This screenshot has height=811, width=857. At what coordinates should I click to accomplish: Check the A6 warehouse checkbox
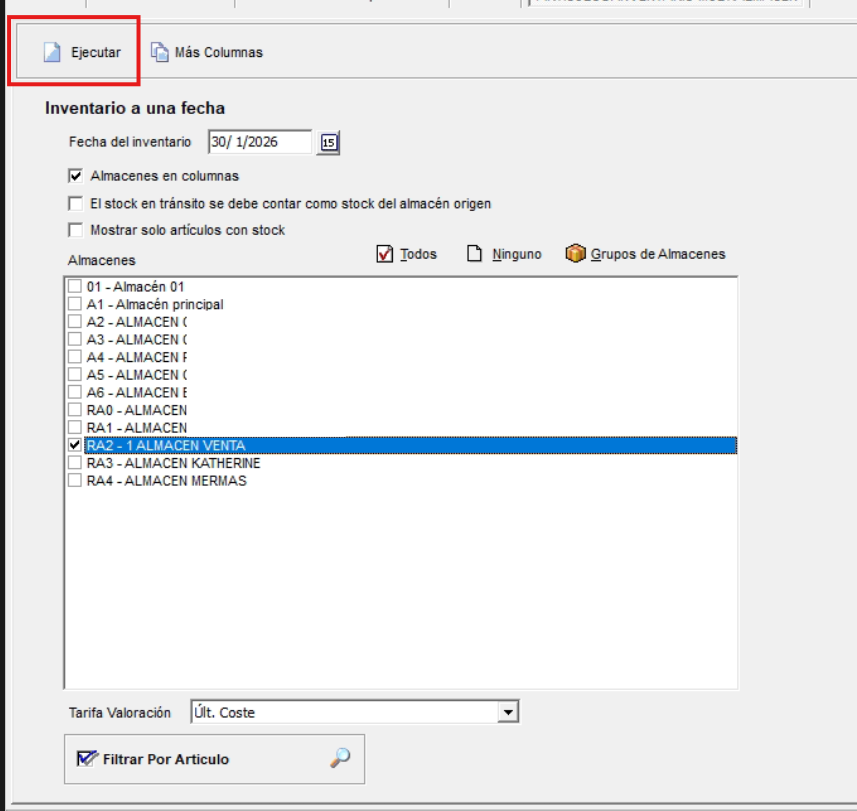(75, 392)
